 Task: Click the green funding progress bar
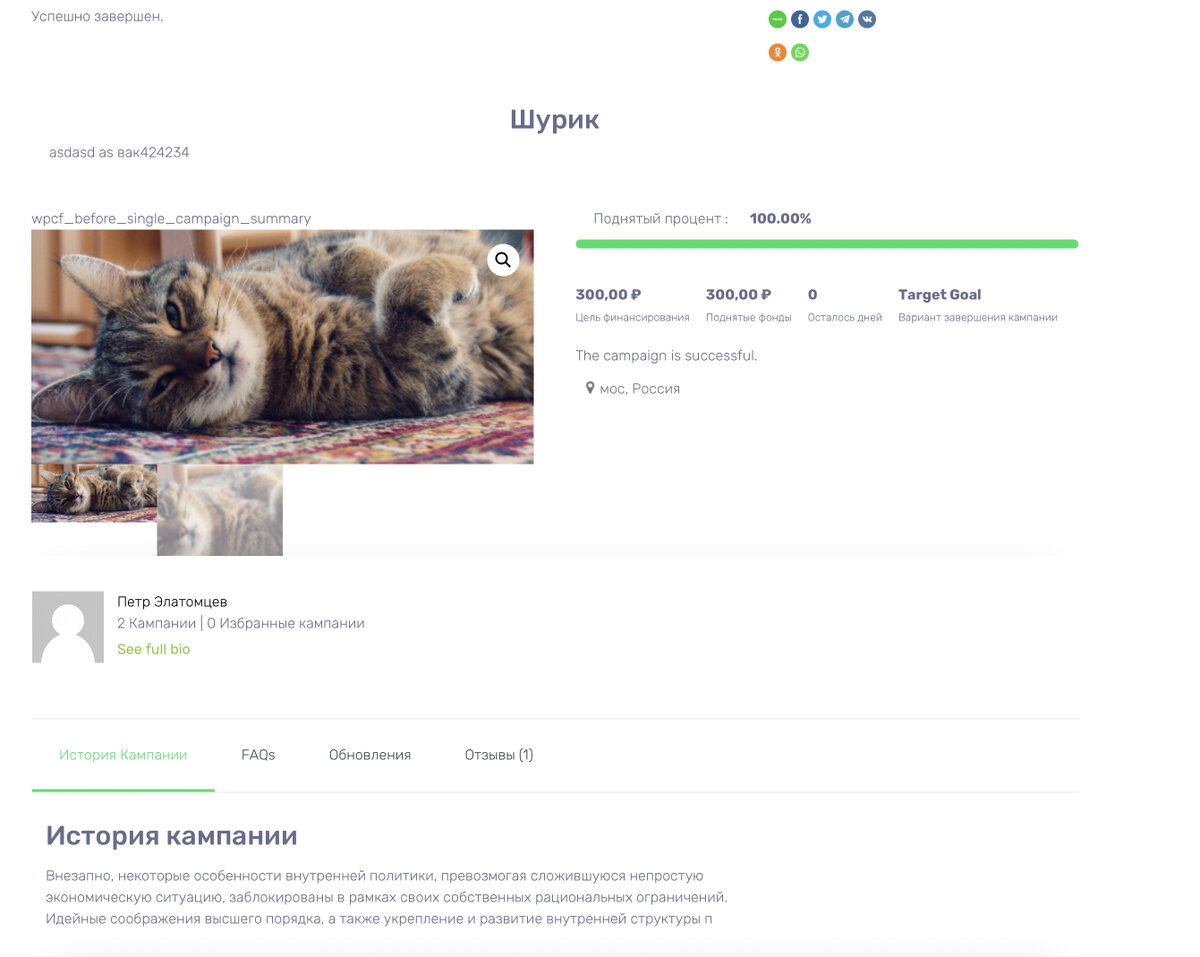point(827,244)
